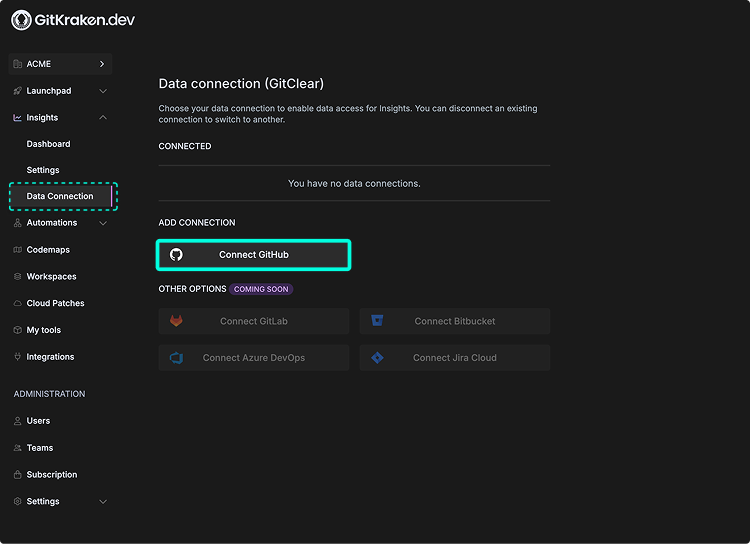Open the Insights Dashboard page

pyautogui.click(x=48, y=144)
